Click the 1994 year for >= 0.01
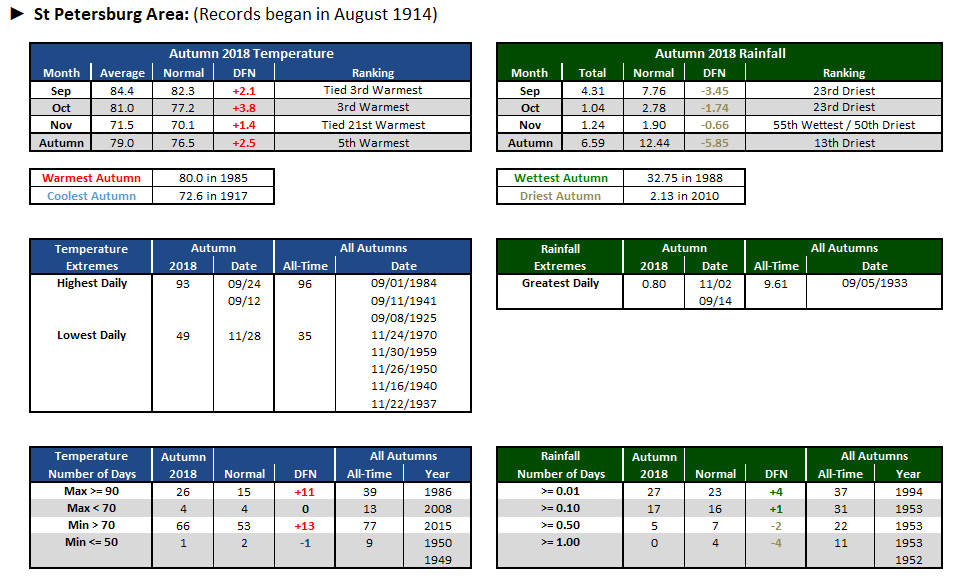The height and width of the screenshot is (586, 969). (x=908, y=492)
